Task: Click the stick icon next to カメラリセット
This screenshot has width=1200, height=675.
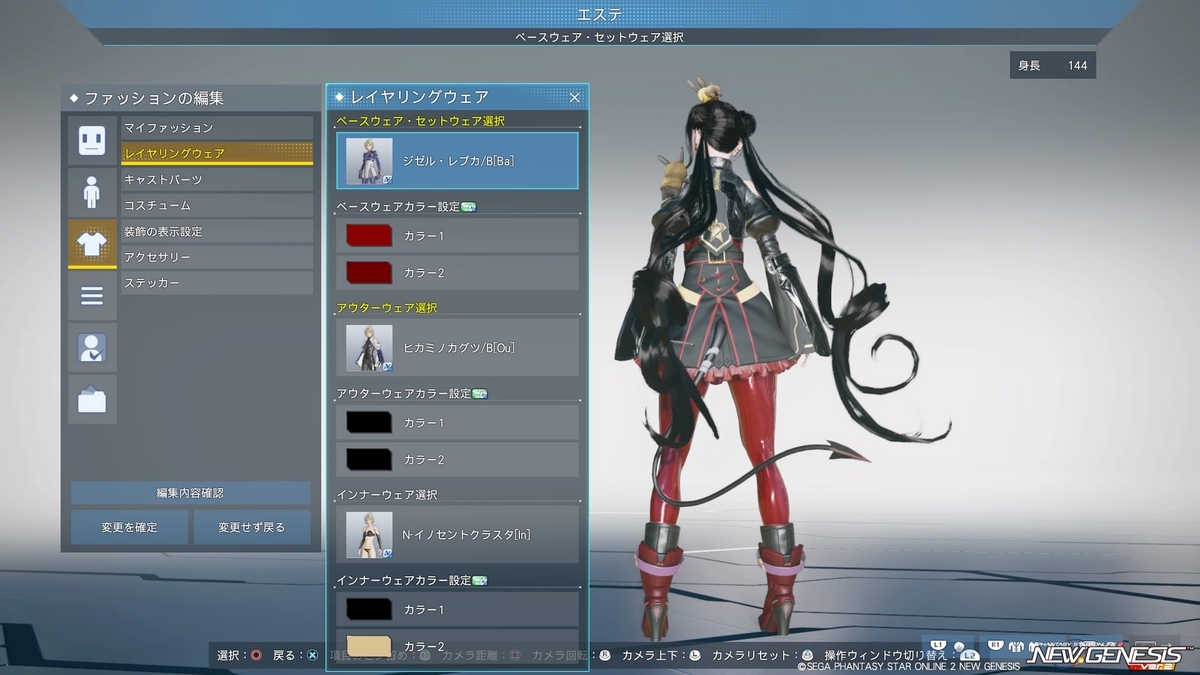Action: pos(806,655)
